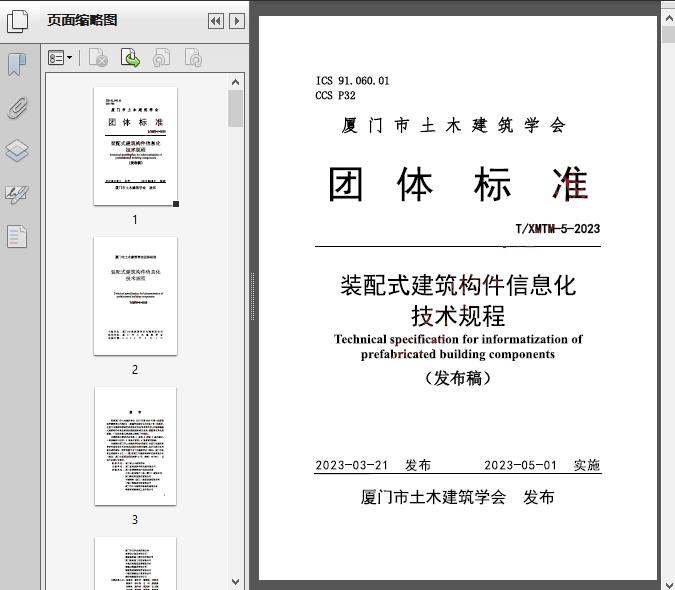Rotate pages counterclockwise icon
Image resolution: width=675 pixels, height=590 pixels.
coord(161,58)
